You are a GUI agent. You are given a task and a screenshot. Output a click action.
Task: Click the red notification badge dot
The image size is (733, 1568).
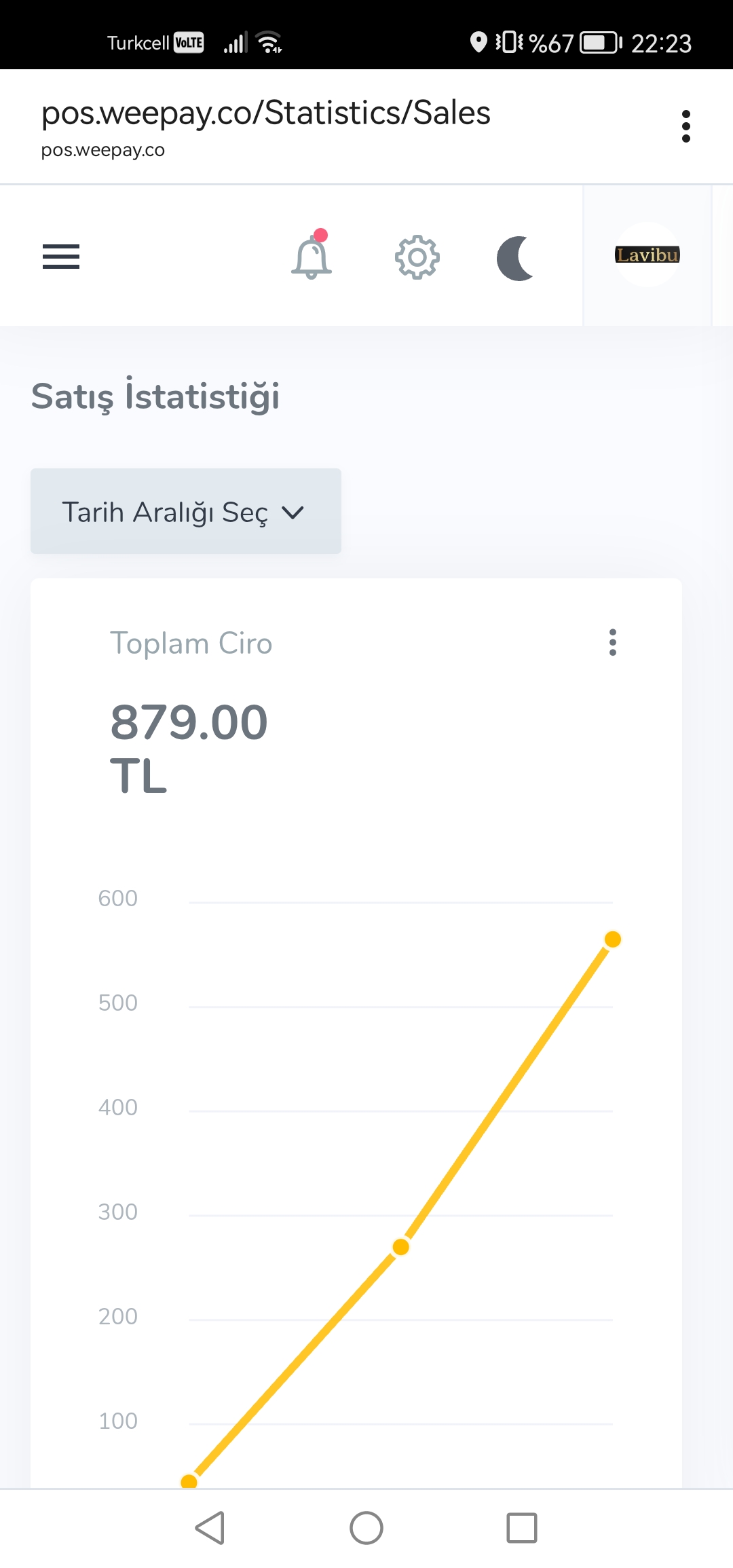(x=321, y=235)
